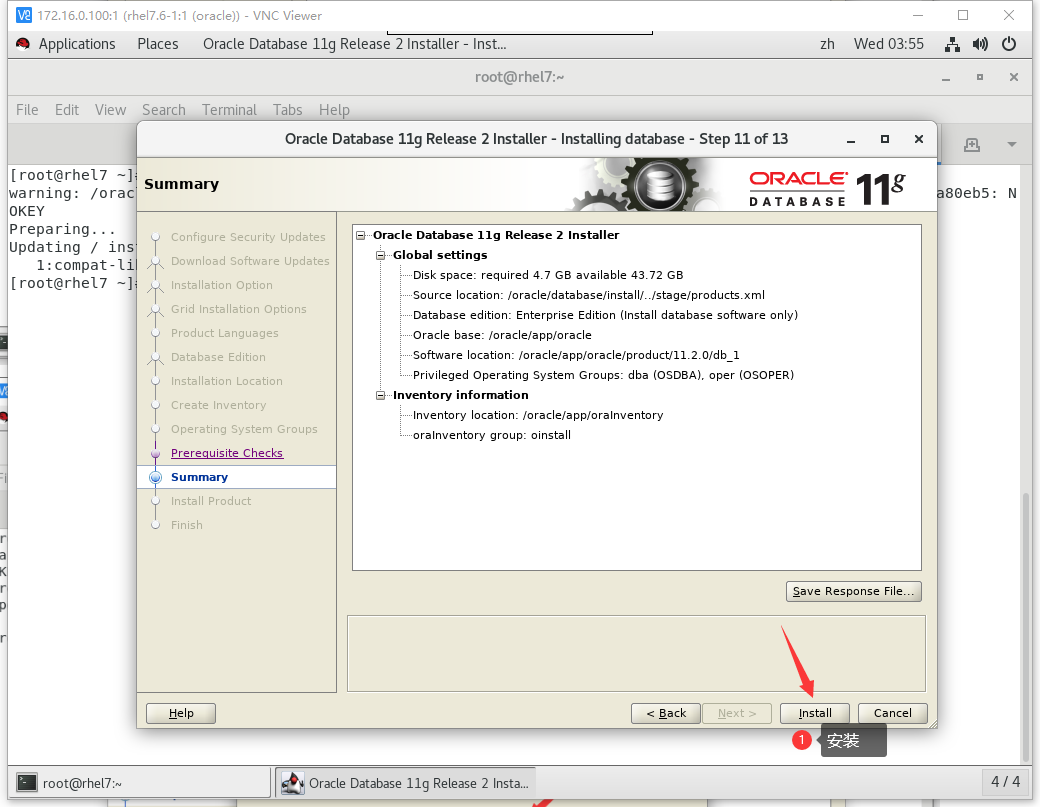Screen dimensions: 1040x807
Task: Click the Download Software Updates step label
Action: pos(250,261)
